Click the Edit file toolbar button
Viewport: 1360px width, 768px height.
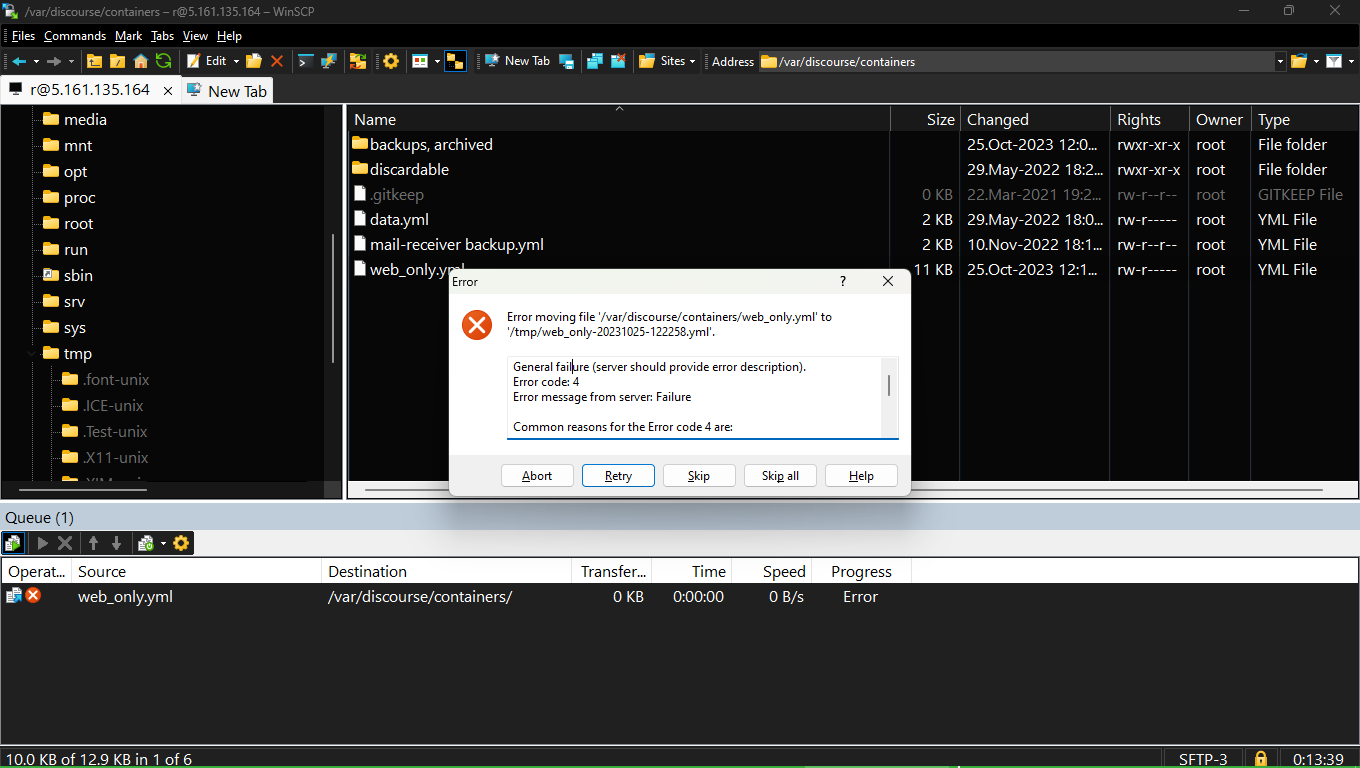(x=206, y=61)
